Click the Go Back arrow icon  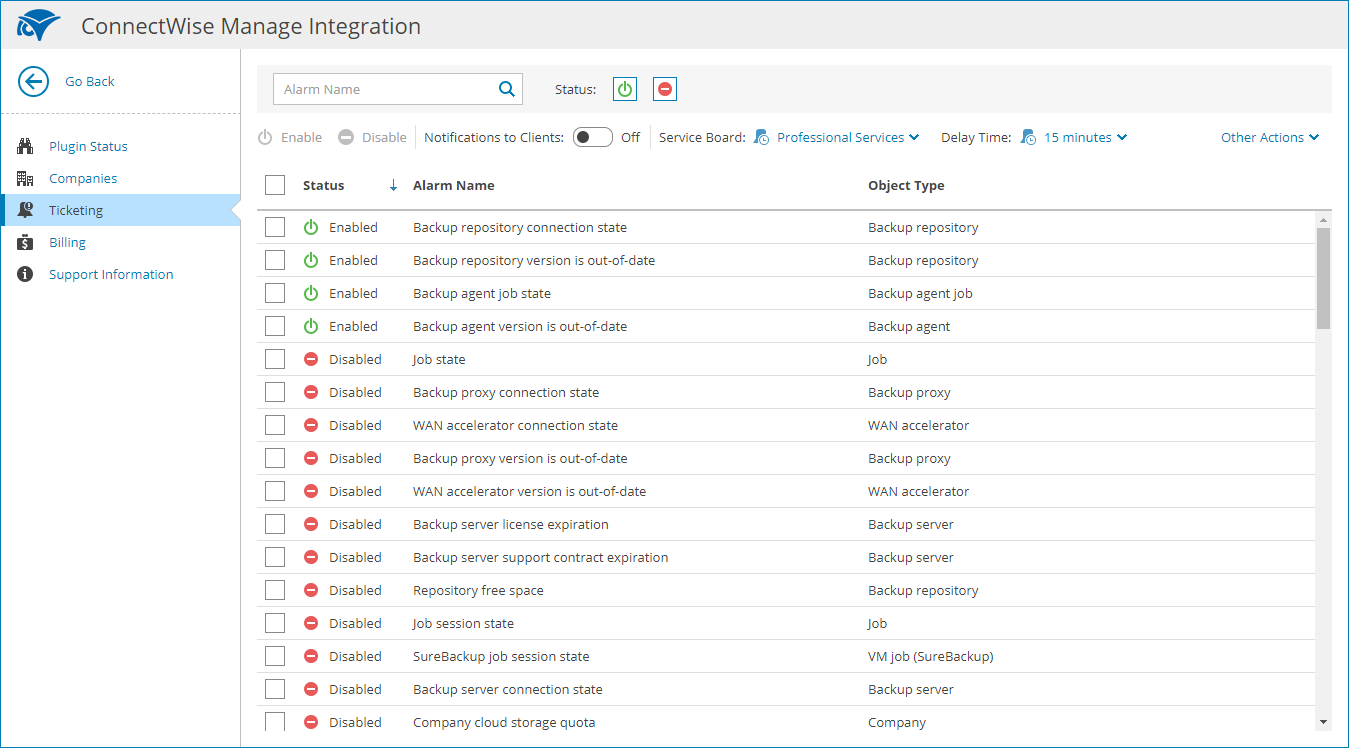34,82
